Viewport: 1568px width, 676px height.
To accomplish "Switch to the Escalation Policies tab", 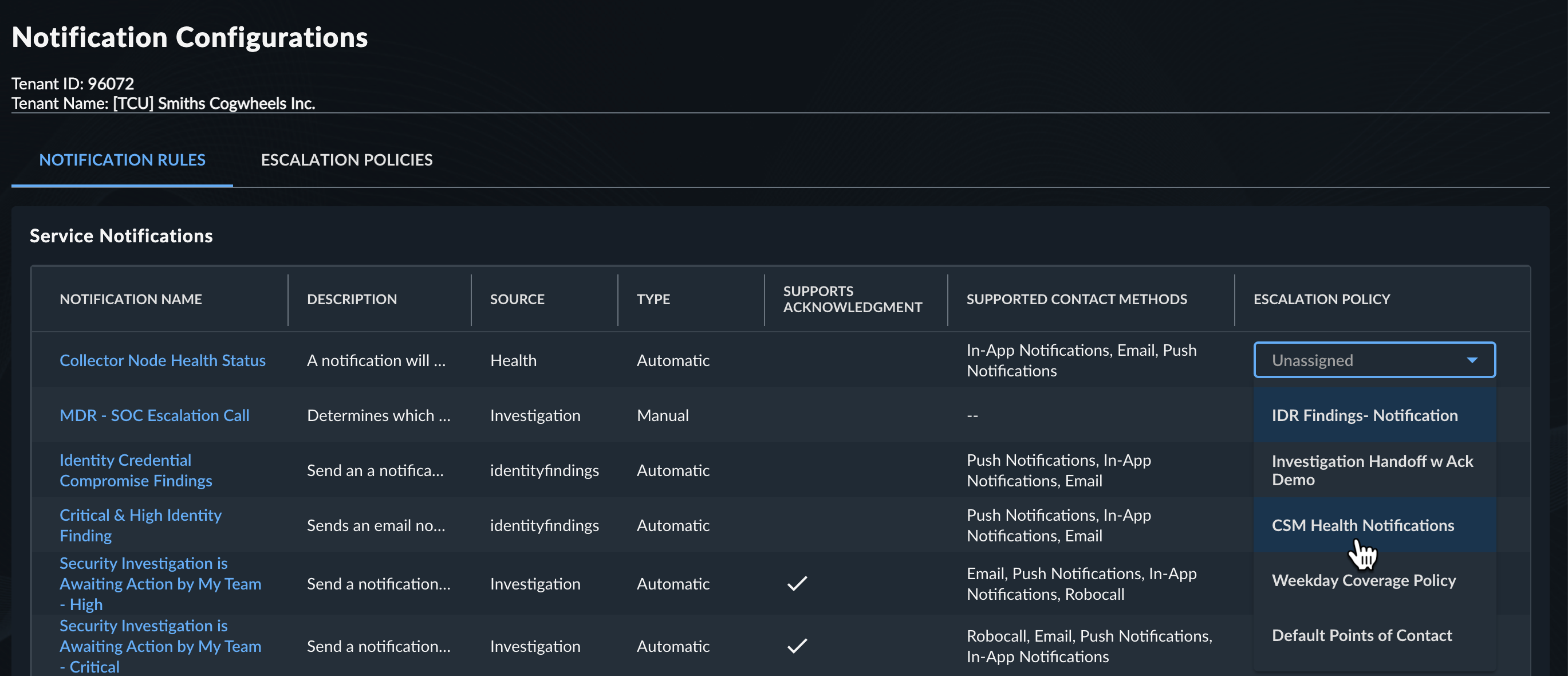I will [346, 160].
